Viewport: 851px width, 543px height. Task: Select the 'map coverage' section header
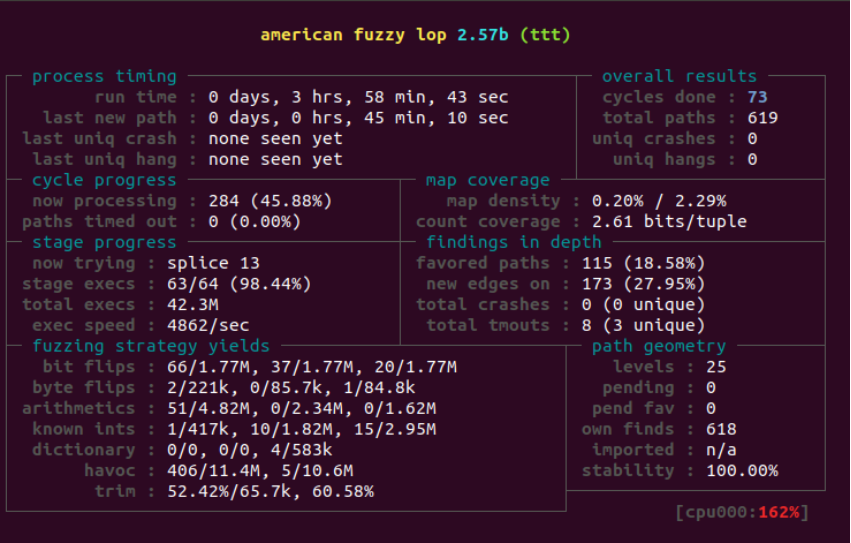tap(487, 180)
